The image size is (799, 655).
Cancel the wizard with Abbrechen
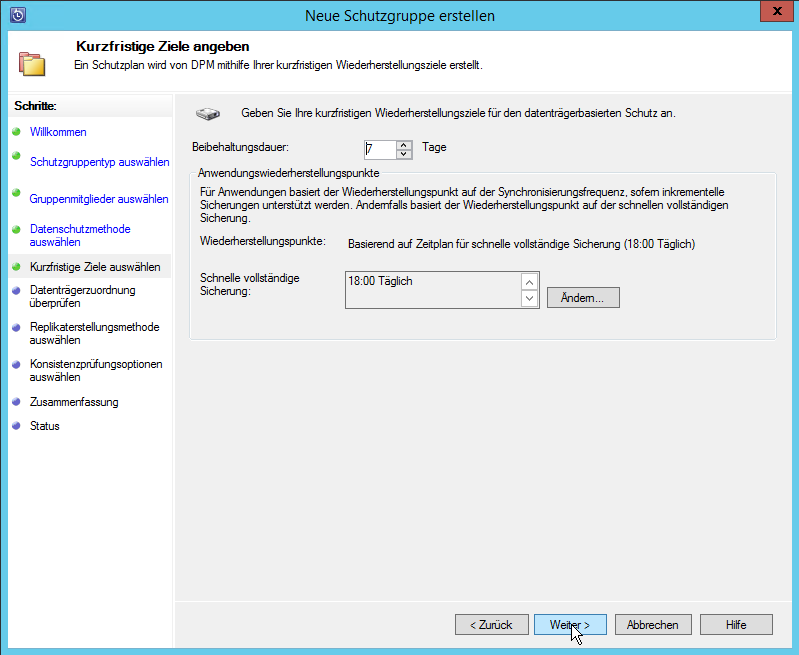click(x=652, y=625)
